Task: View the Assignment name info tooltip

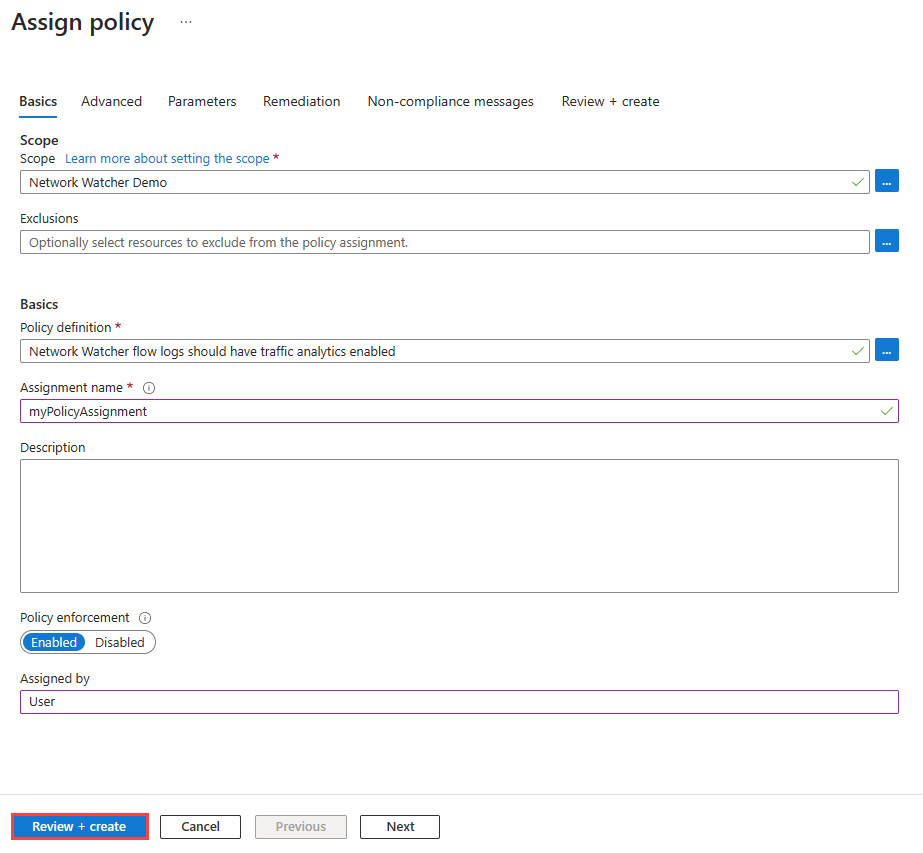Action: pyautogui.click(x=148, y=387)
